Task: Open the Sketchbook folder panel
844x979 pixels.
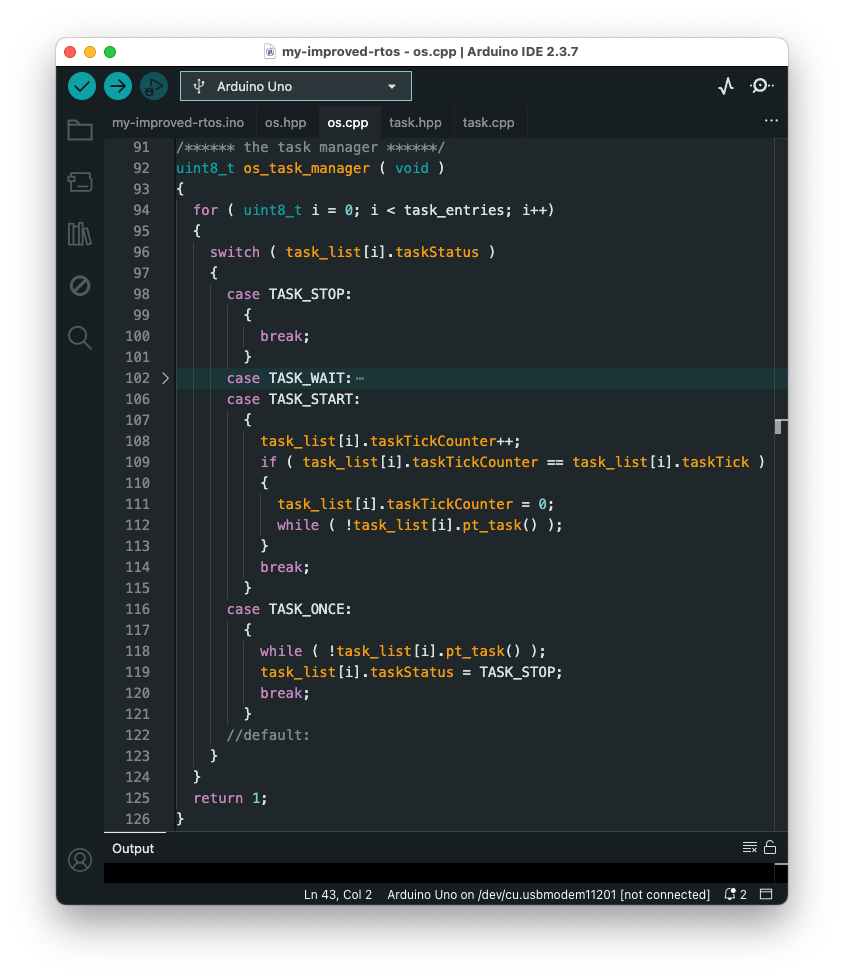Action: point(80,130)
